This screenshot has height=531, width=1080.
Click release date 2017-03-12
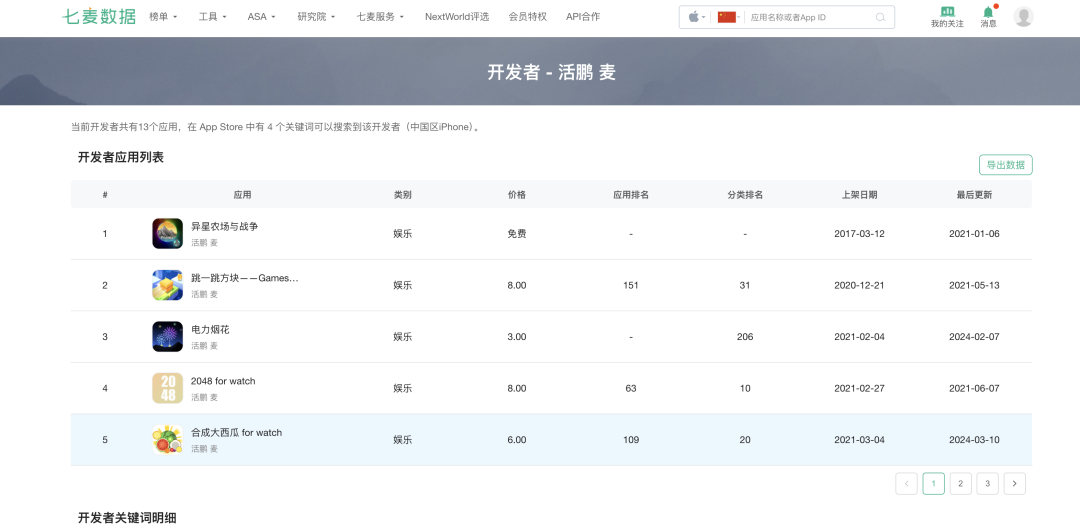pyautogui.click(x=860, y=233)
